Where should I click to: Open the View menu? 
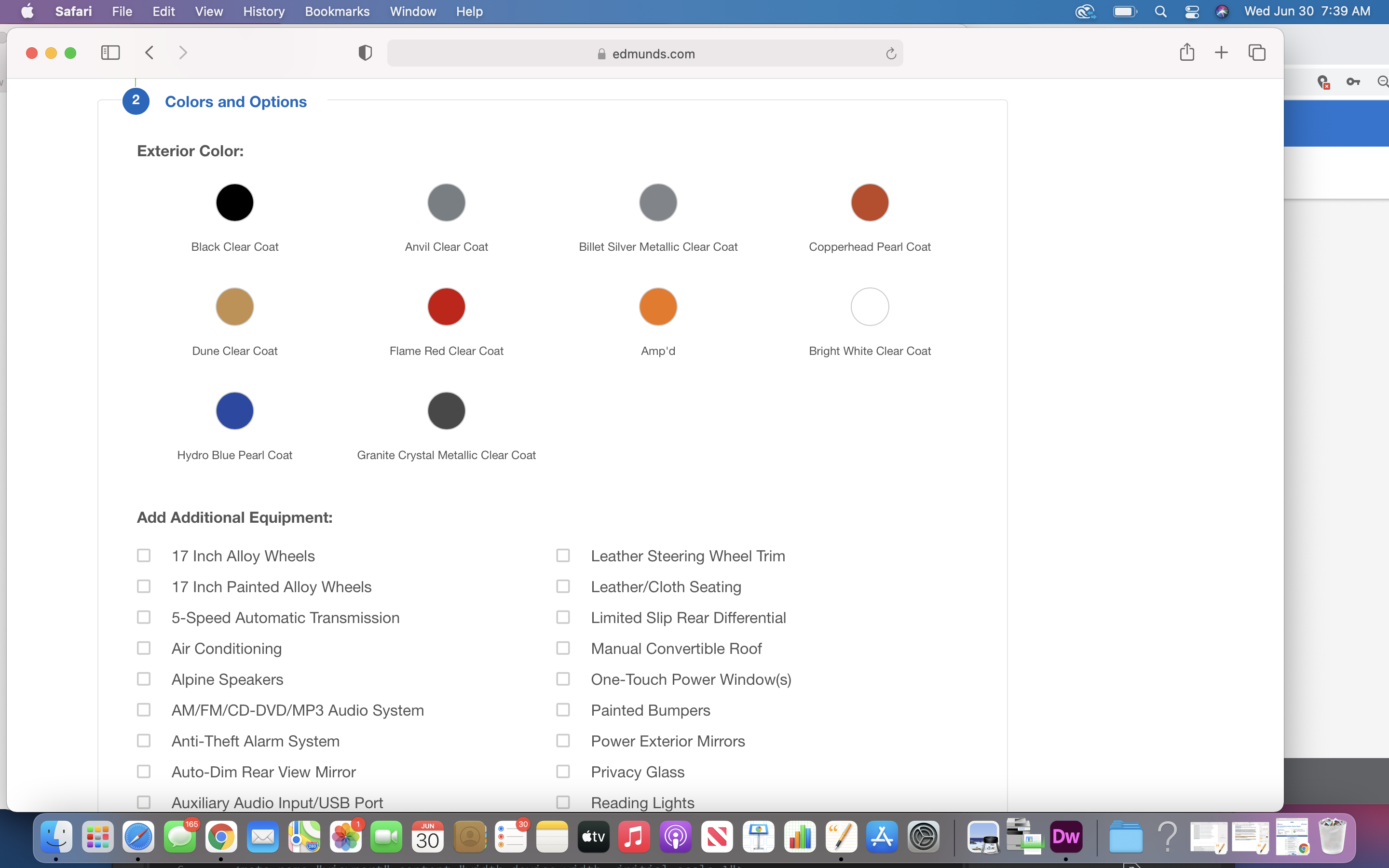[208, 12]
